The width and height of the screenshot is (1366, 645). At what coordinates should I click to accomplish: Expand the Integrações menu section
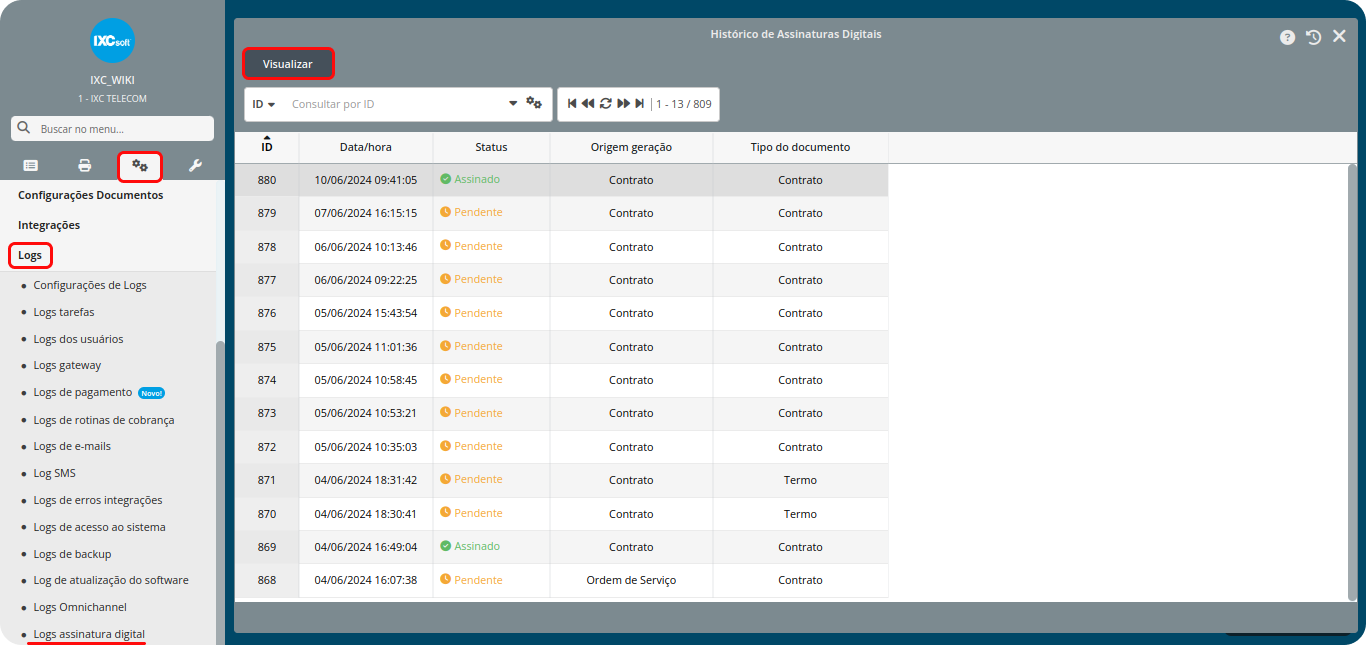pos(49,225)
